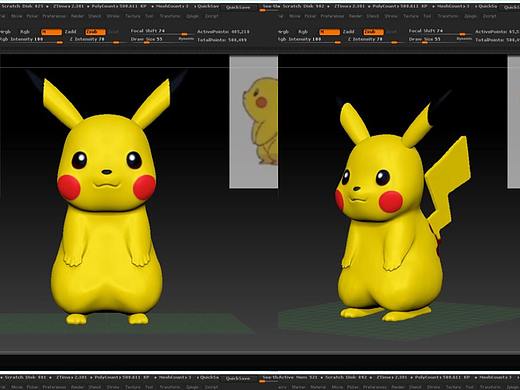Open Transform menu in top-right ZBrush window
Image resolution: width=520 pixels, height=390 pixels.
coord(448,16)
